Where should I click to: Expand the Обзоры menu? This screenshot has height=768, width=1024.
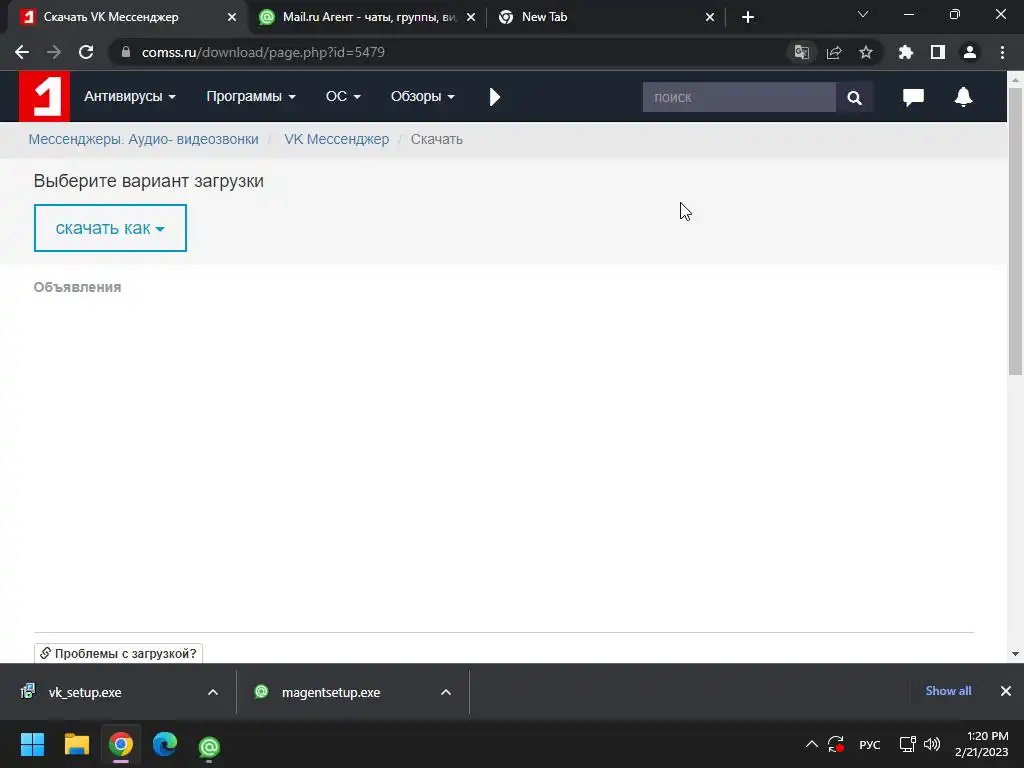(x=422, y=97)
